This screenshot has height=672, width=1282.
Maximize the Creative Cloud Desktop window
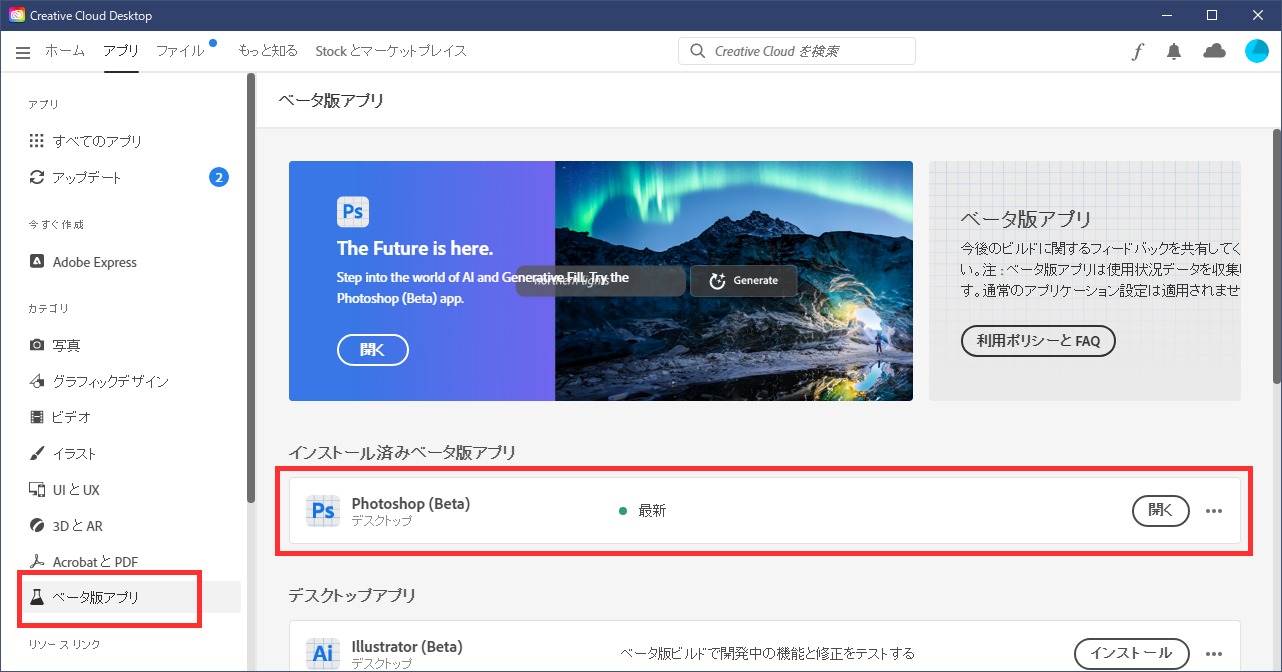(x=1212, y=15)
